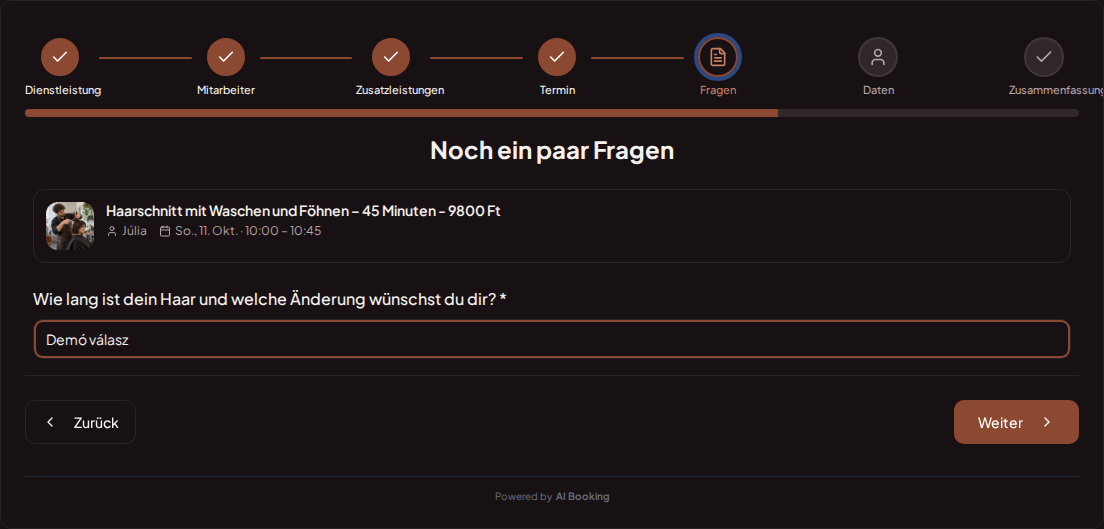This screenshot has height=529, width=1104.
Task: Click the haircut service thumbnail image
Action: (x=70, y=226)
